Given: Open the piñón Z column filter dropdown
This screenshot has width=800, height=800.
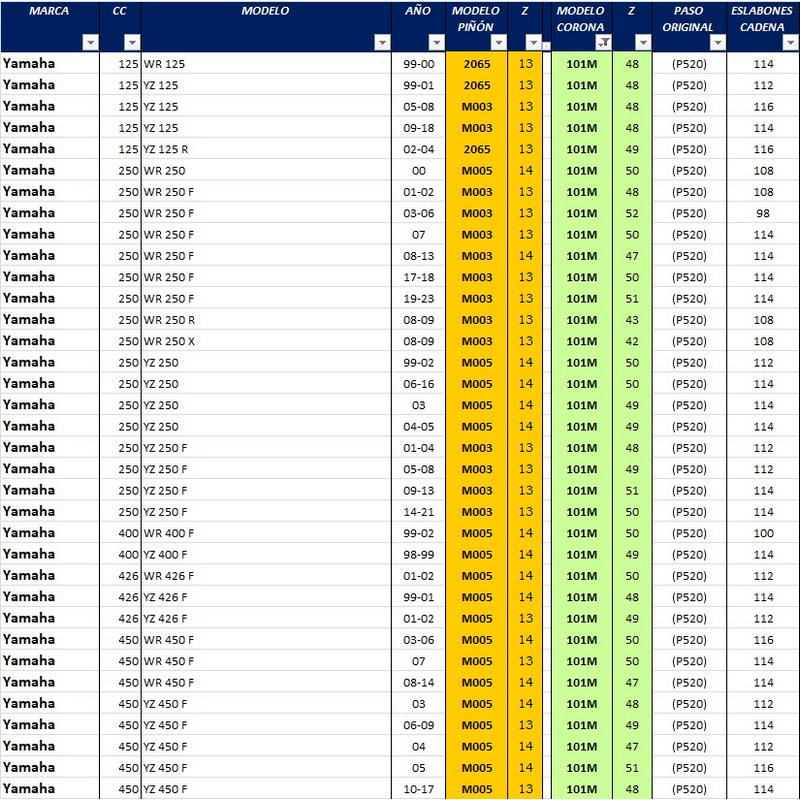Looking at the screenshot, I should coord(533,42).
